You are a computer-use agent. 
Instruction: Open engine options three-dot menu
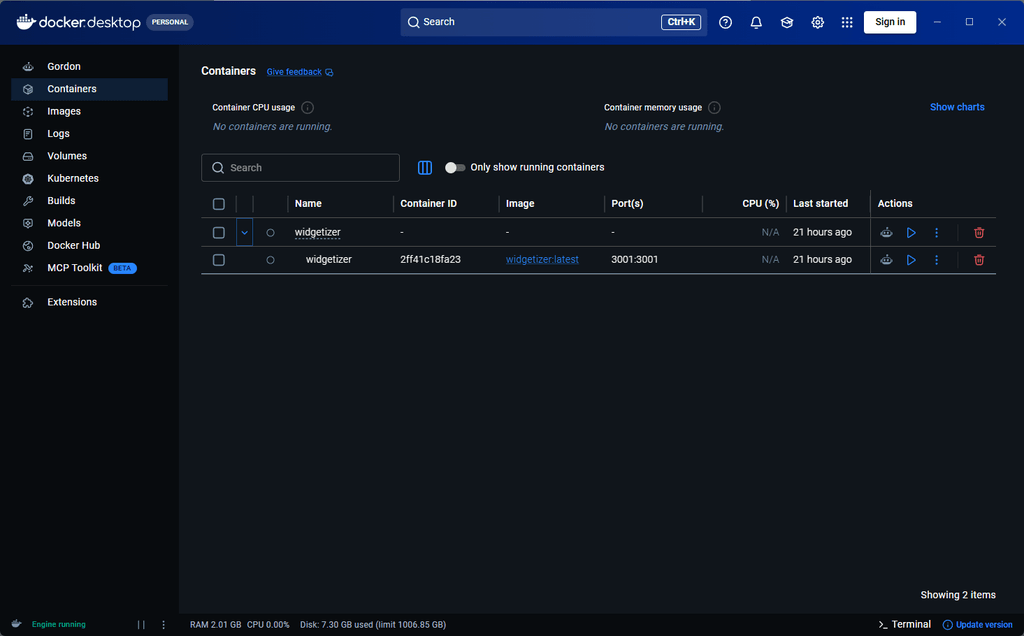coord(163,625)
